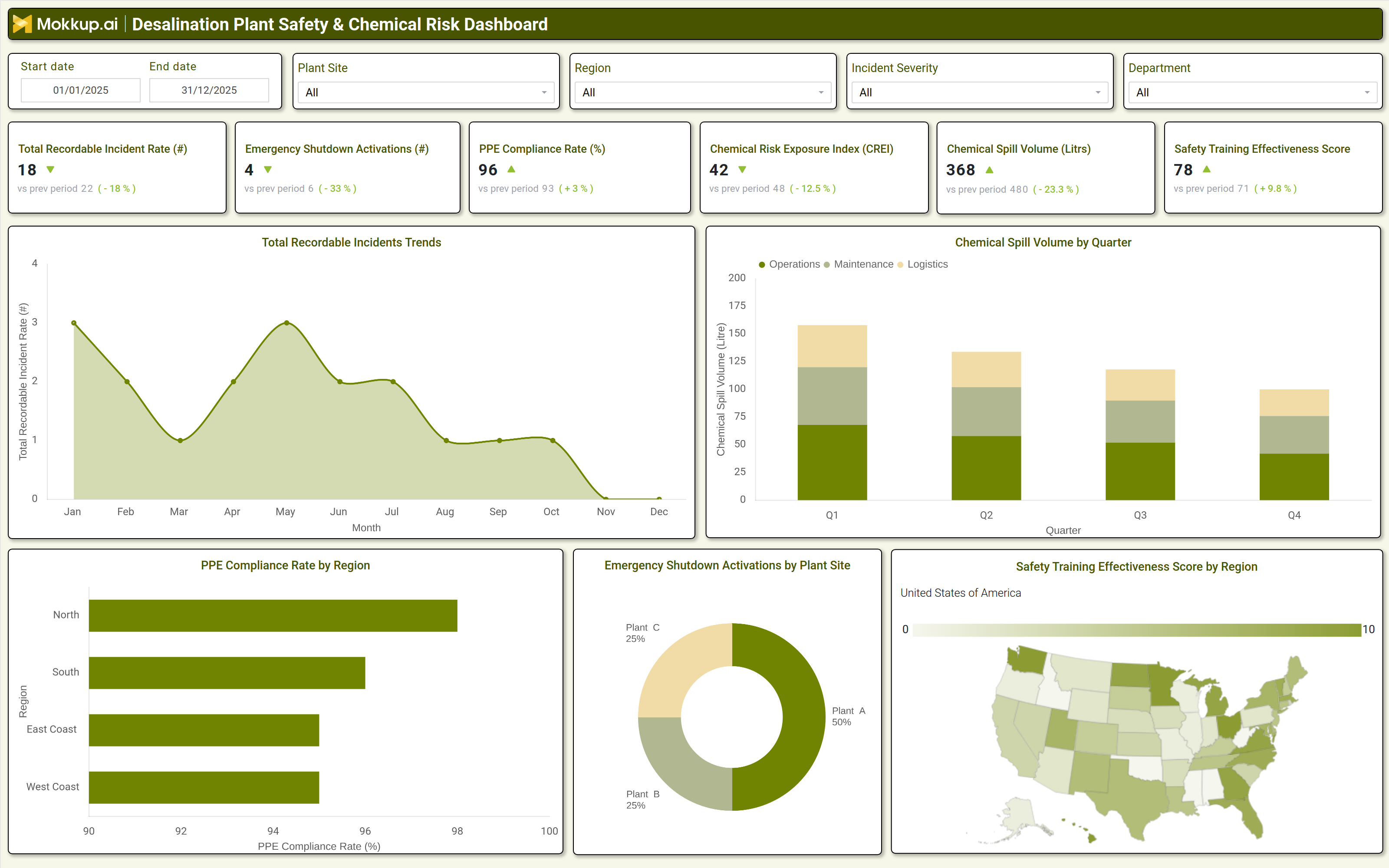This screenshot has width=1389, height=868.
Task: Click down-trend arrow beside incident rate 18
Action: pos(50,169)
